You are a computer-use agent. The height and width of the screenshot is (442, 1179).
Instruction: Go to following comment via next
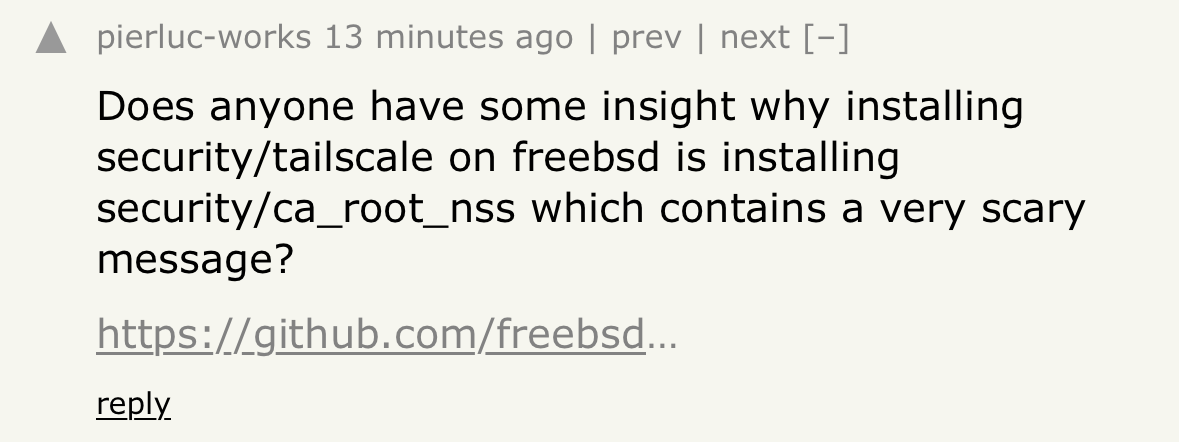pyautogui.click(x=755, y=38)
